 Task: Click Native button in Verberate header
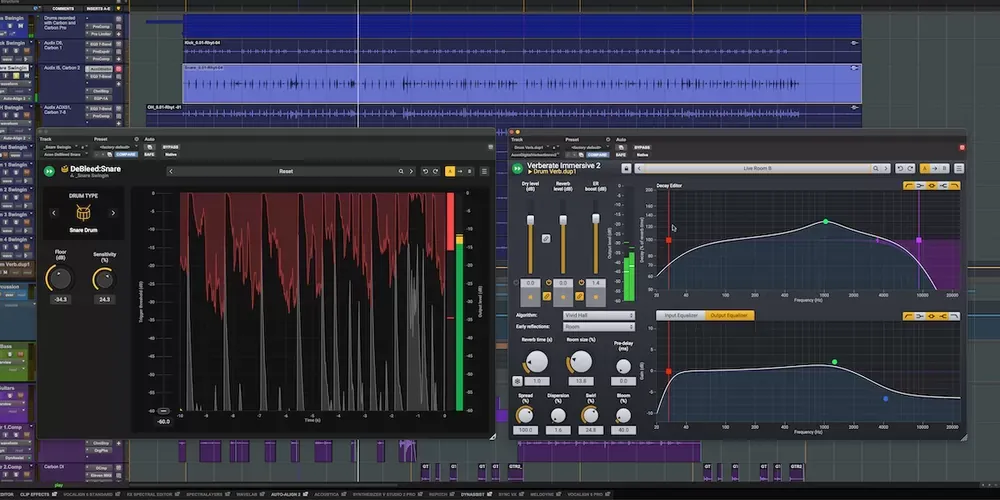(642, 154)
